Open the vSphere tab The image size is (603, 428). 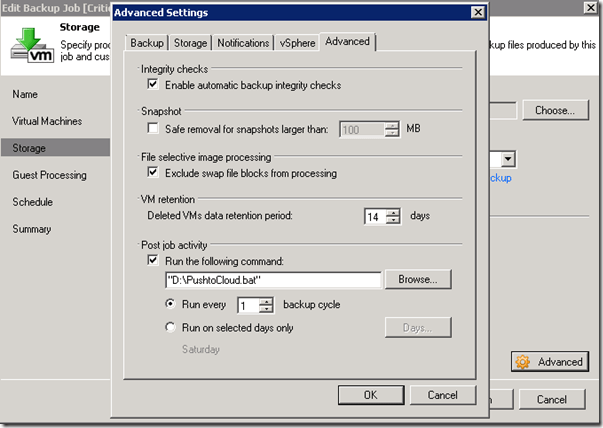[298, 43]
